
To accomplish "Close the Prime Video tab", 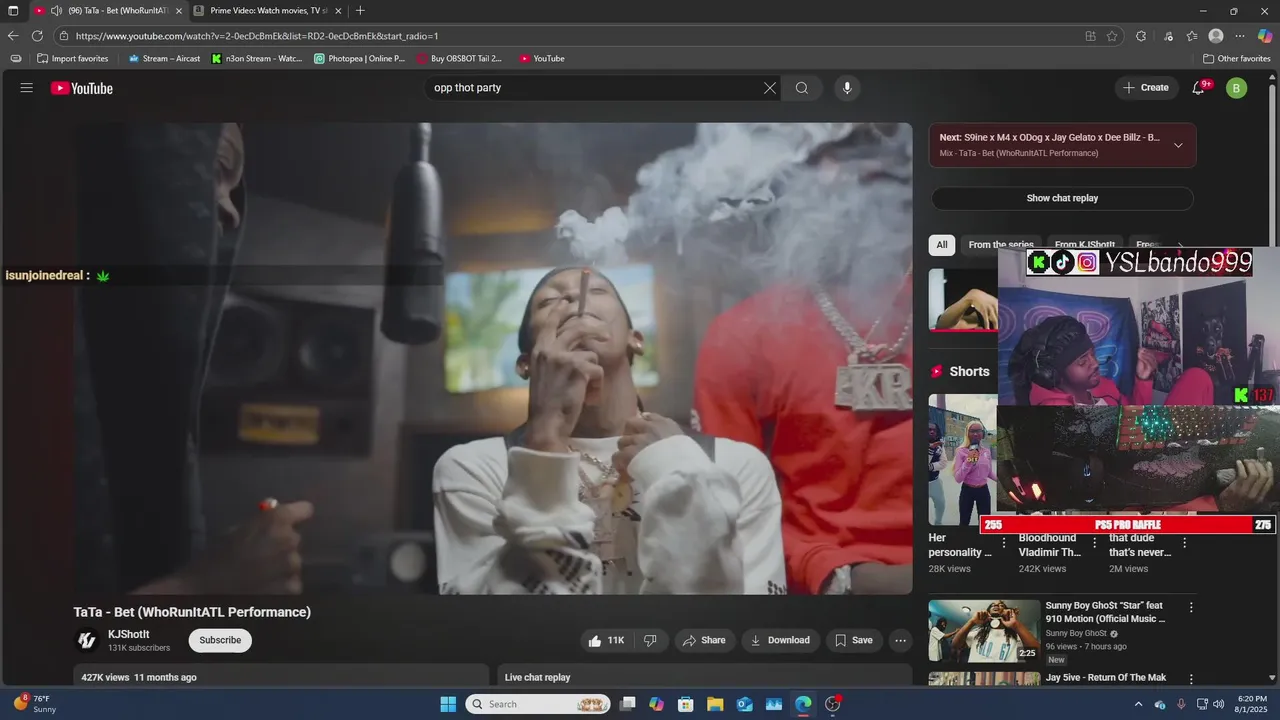I will click(338, 11).
